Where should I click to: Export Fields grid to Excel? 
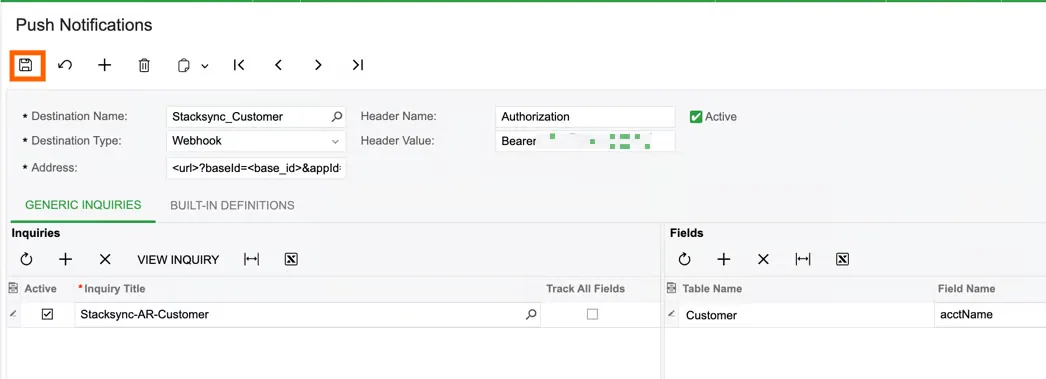pos(843,260)
